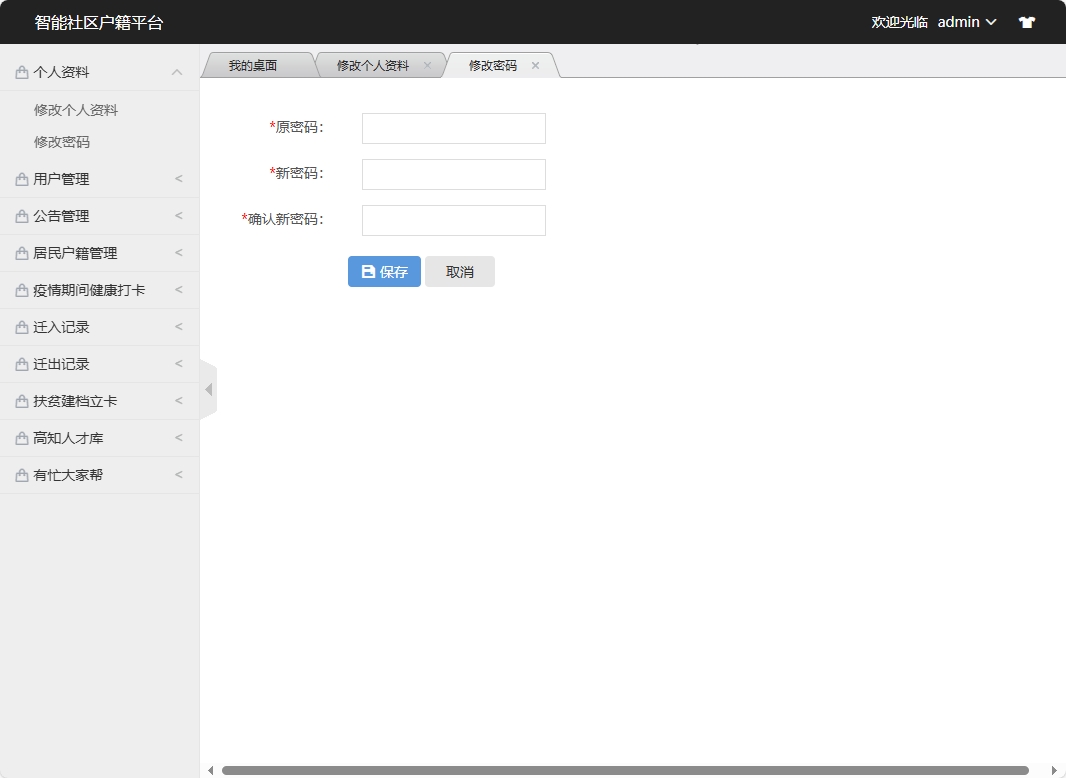This screenshot has width=1066, height=778.
Task: Switch to the 修改个人资料 tab
Action: pos(373,65)
